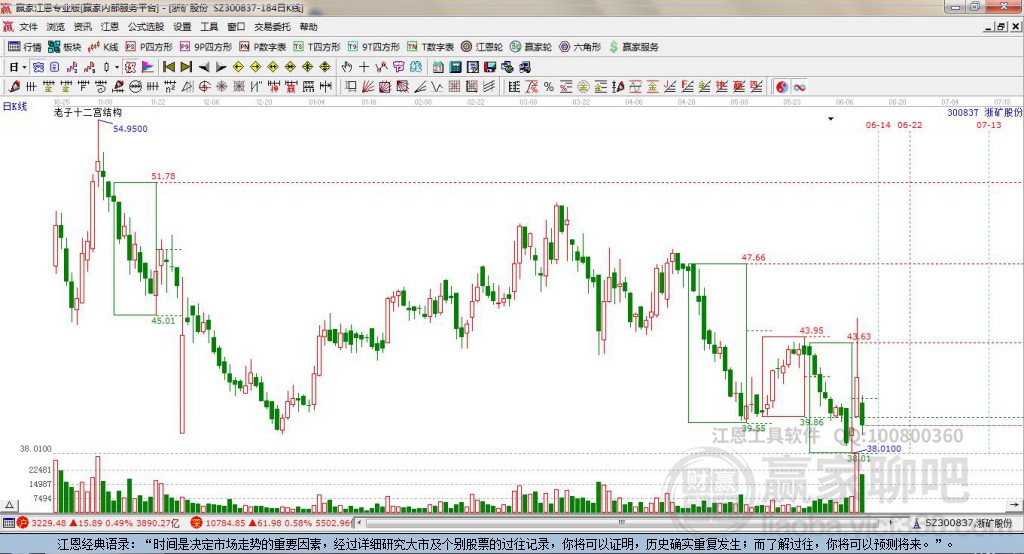Open the 公式选股 menu
The width and height of the screenshot is (1024, 554).
click(x=146, y=27)
